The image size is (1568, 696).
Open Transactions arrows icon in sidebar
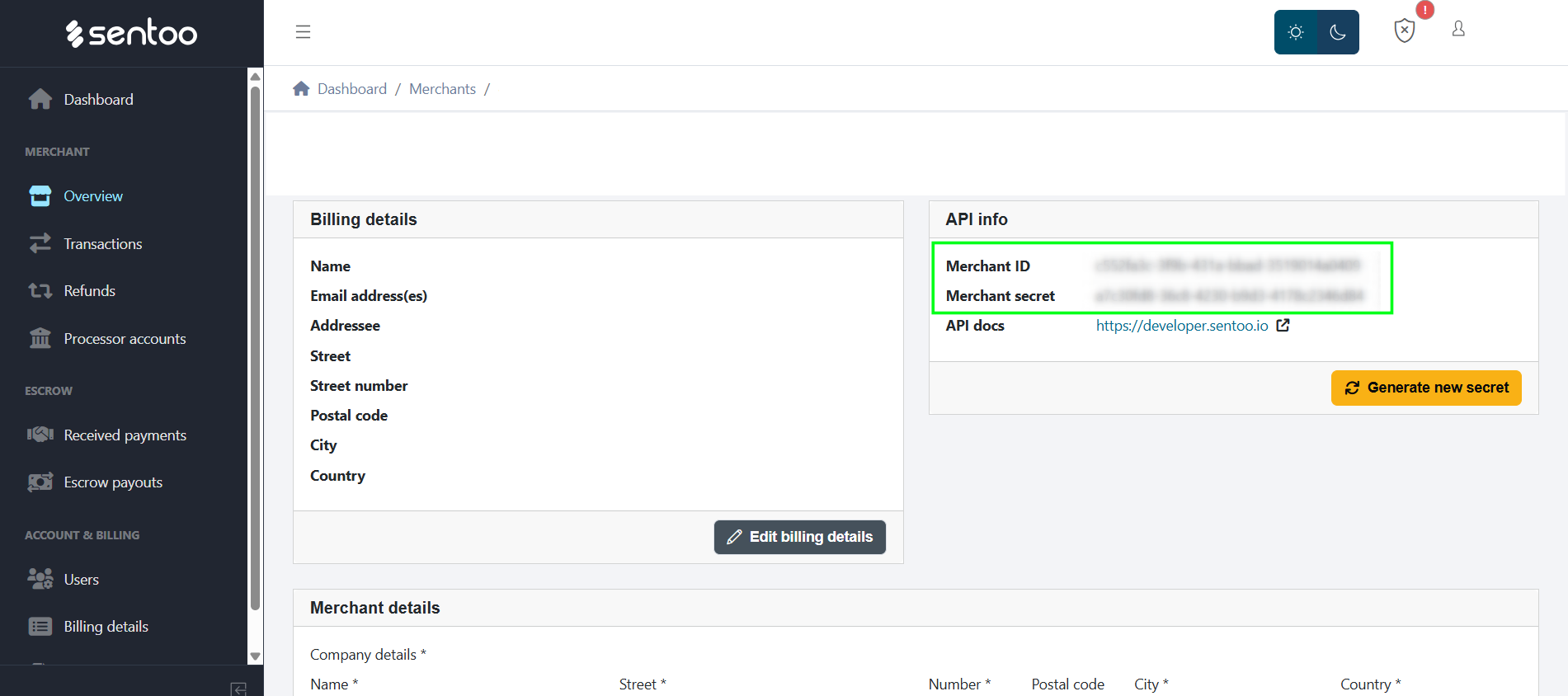[40, 243]
